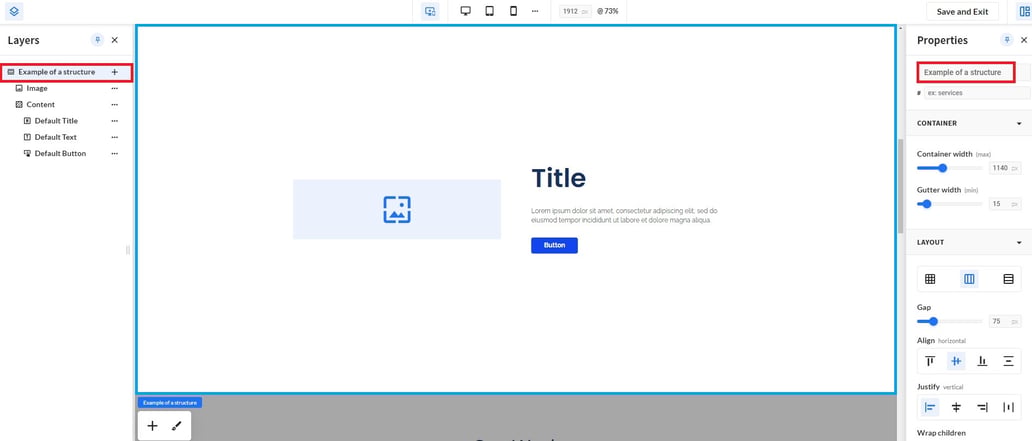Select Default Text layer
The image size is (1032, 441).
click(56, 138)
